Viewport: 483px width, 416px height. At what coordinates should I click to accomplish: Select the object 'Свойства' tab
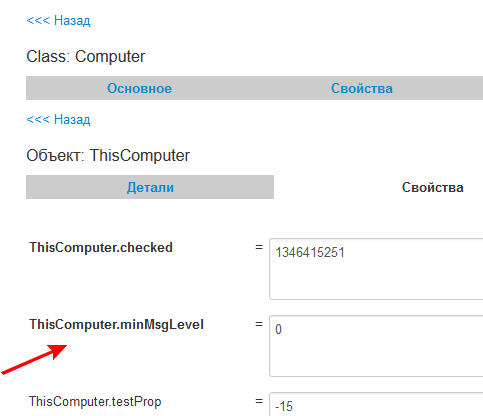(432, 187)
